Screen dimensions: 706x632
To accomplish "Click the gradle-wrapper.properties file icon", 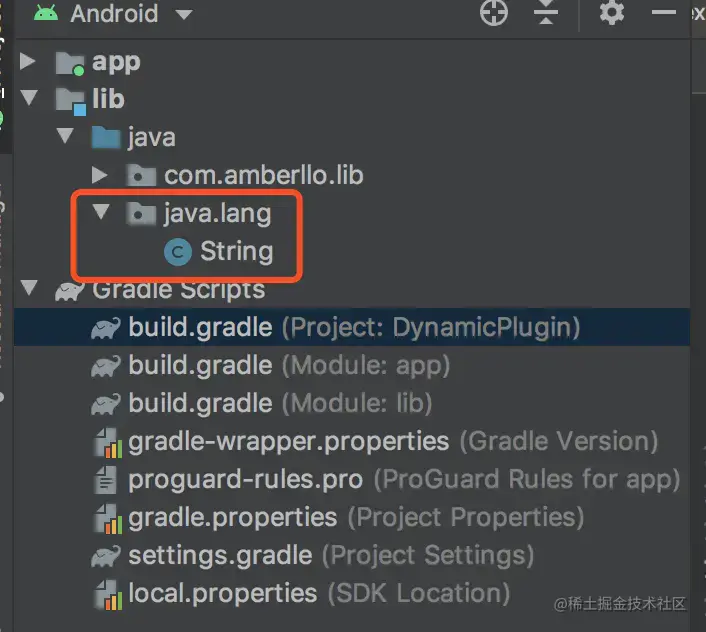I will (x=107, y=443).
